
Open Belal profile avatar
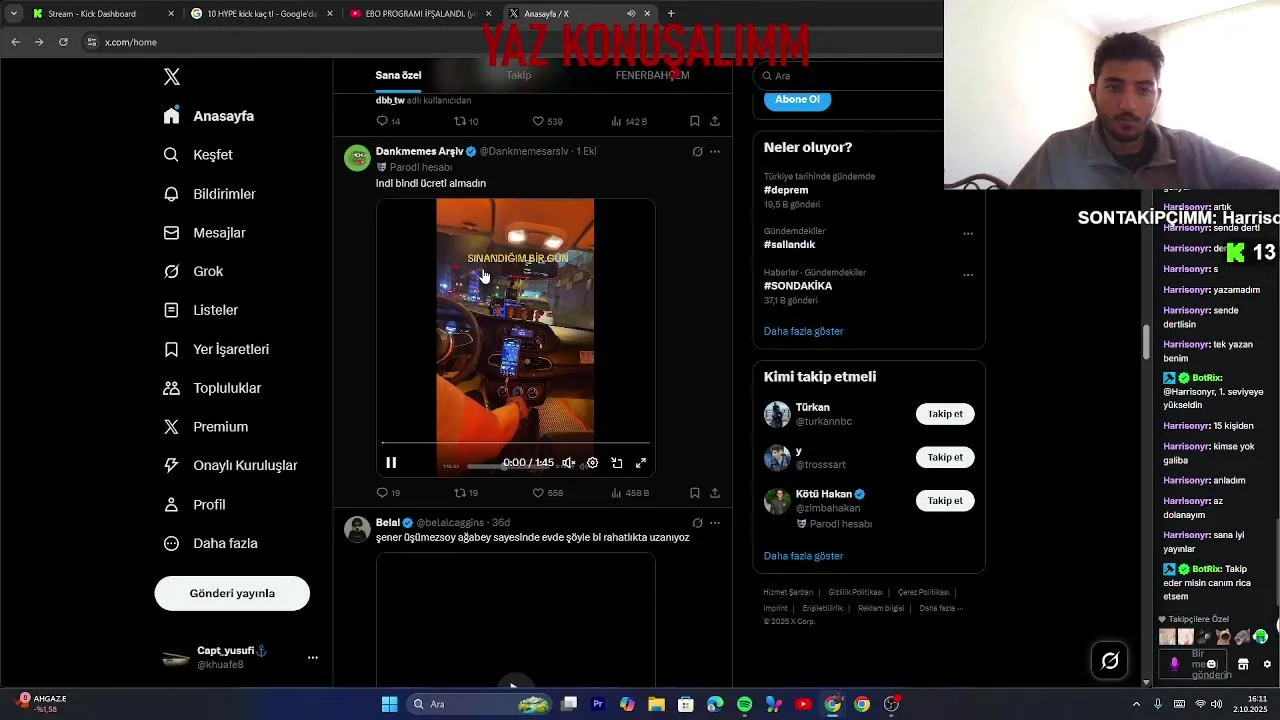click(x=357, y=529)
